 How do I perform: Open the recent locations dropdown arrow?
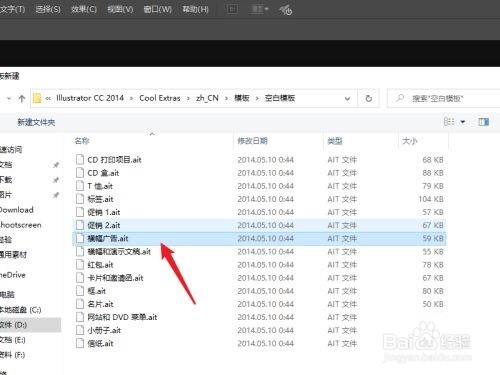point(9,98)
